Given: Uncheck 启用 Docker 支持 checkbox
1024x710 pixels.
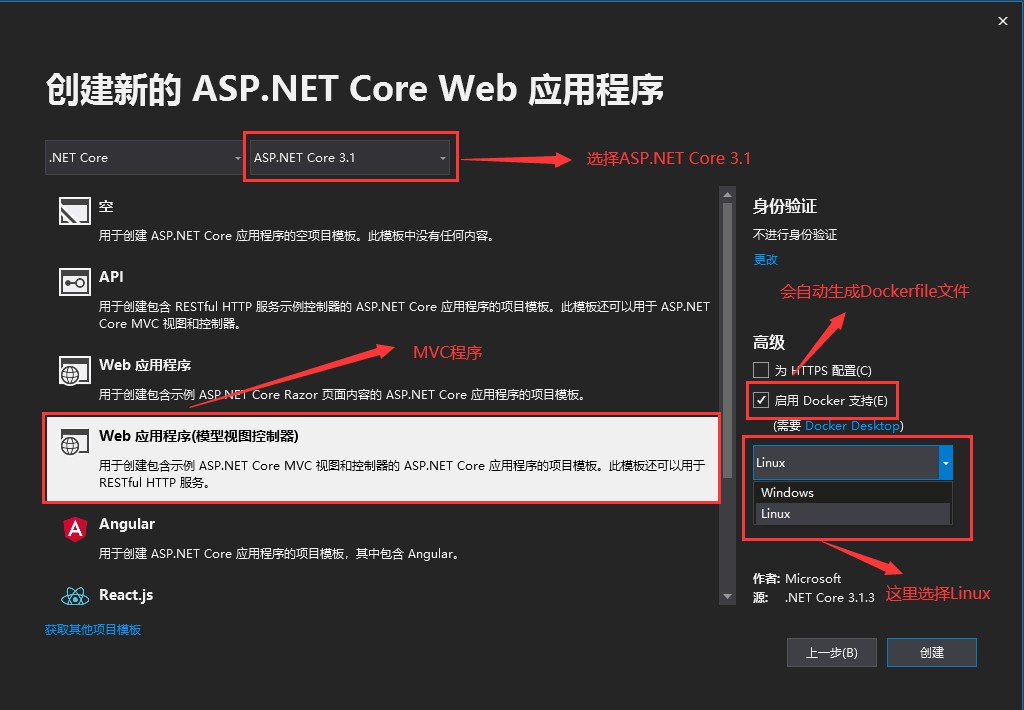Looking at the screenshot, I should coord(761,400).
